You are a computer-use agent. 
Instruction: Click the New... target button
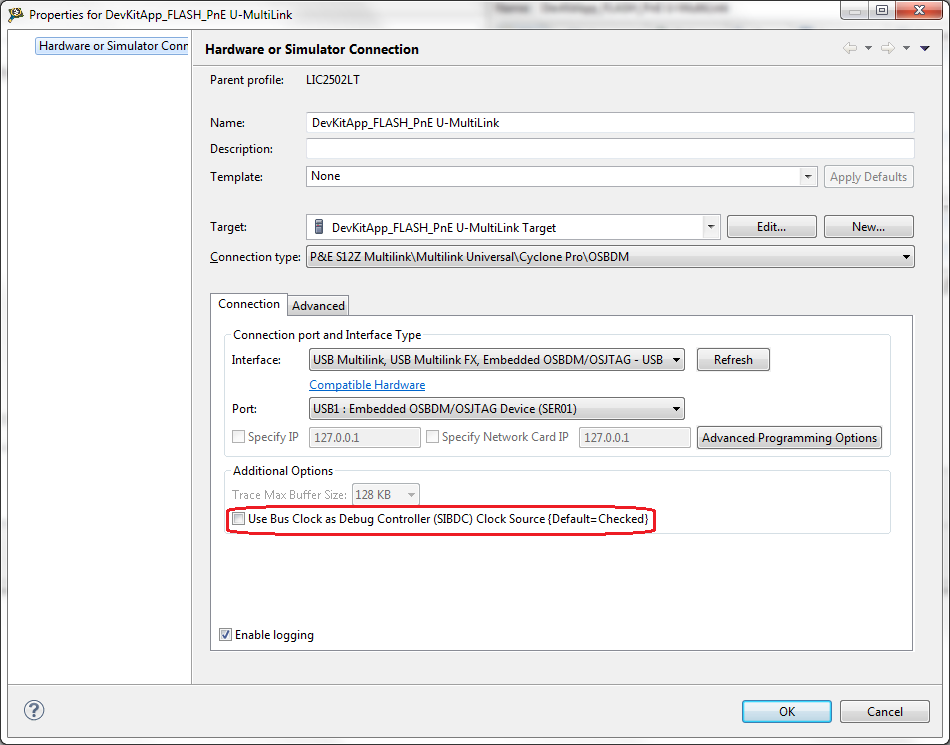868,227
